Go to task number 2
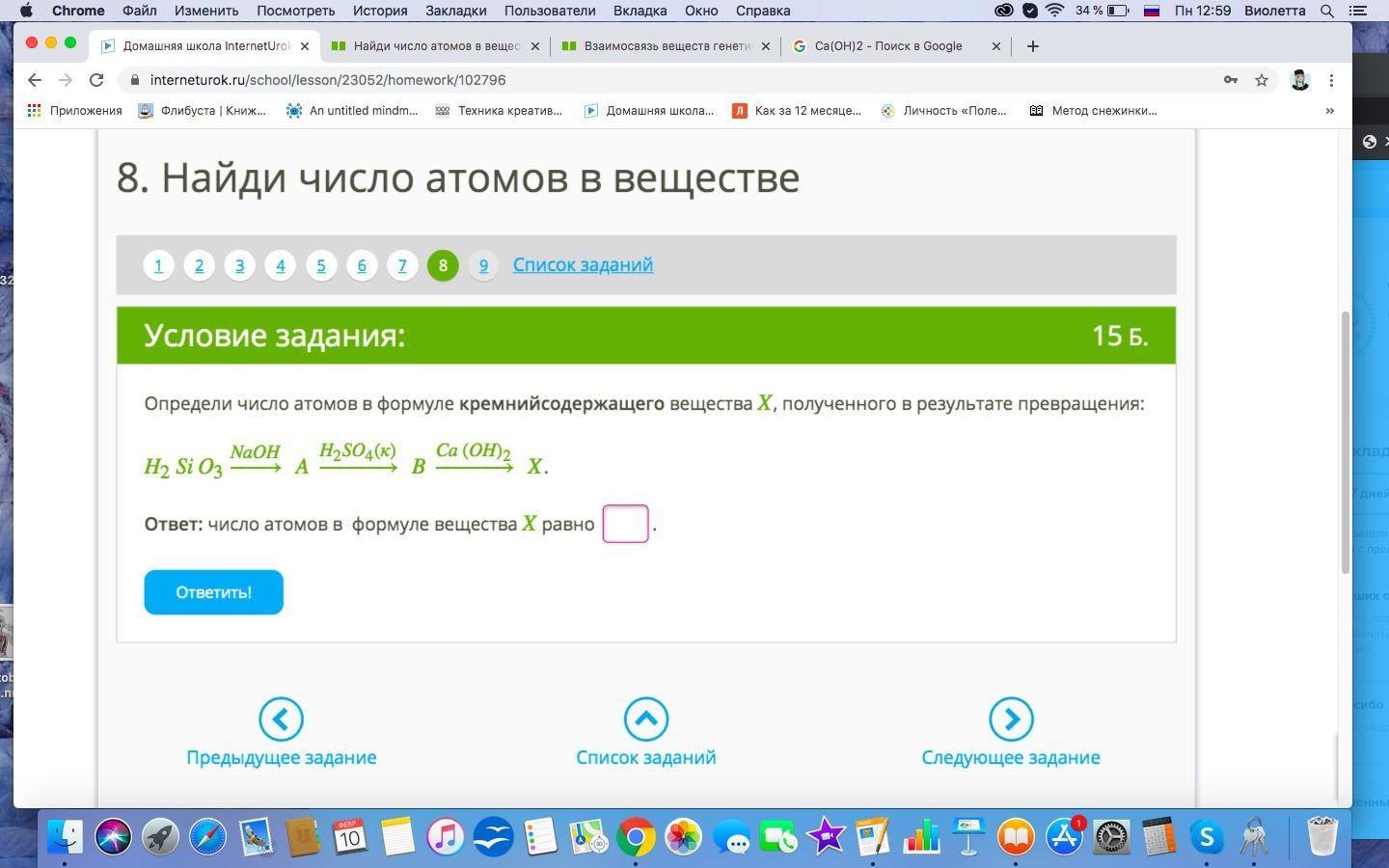Image resolution: width=1389 pixels, height=868 pixels. click(200, 265)
